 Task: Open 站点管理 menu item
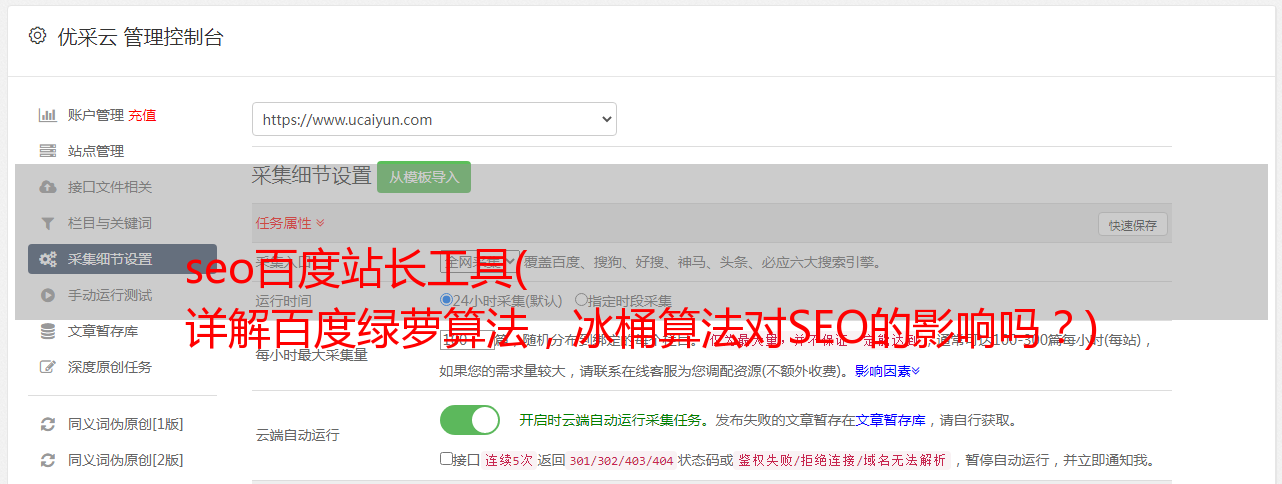pyautogui.click(x=96, y=151)
